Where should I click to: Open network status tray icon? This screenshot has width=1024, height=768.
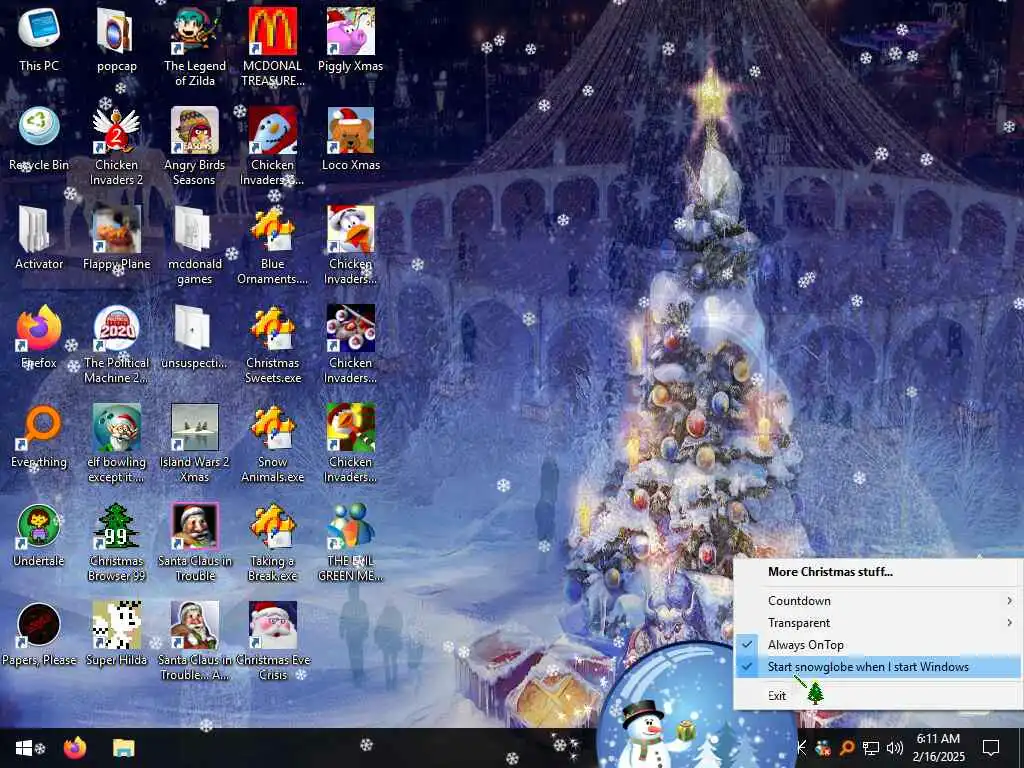click(x=871, y=748)
